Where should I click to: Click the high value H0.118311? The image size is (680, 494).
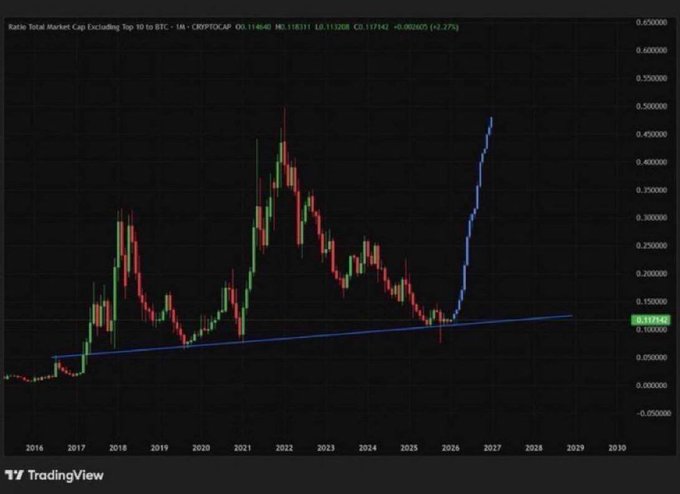pos(293,27)
